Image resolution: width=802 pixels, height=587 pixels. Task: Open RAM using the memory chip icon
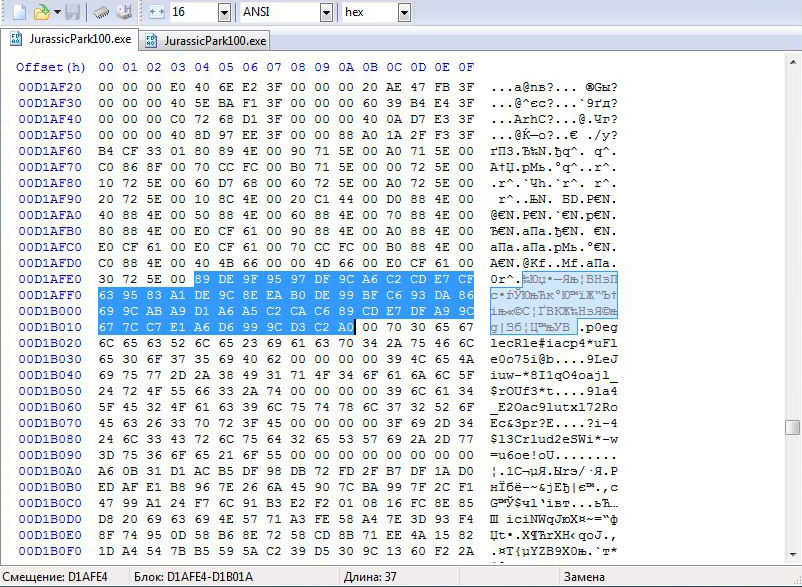click(102, 12)
